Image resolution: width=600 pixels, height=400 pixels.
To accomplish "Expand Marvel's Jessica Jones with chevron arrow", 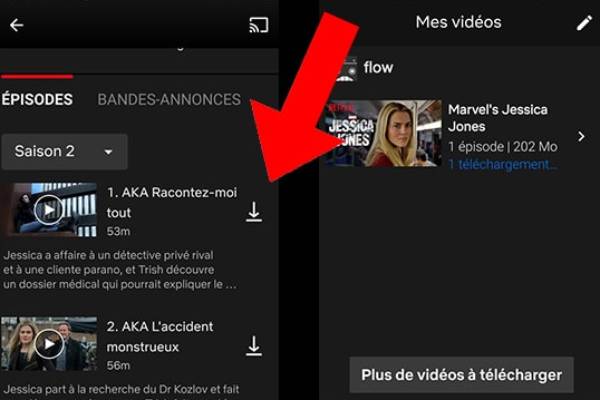I will [x=581, y=136].
